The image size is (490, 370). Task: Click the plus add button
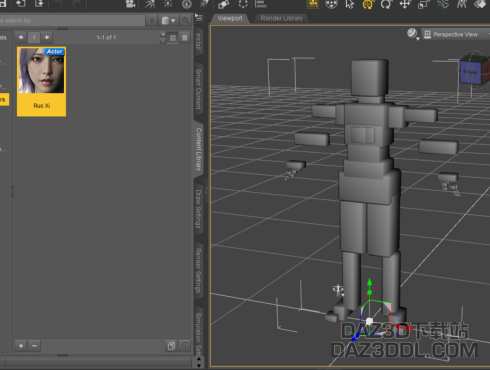coord(21,346)
